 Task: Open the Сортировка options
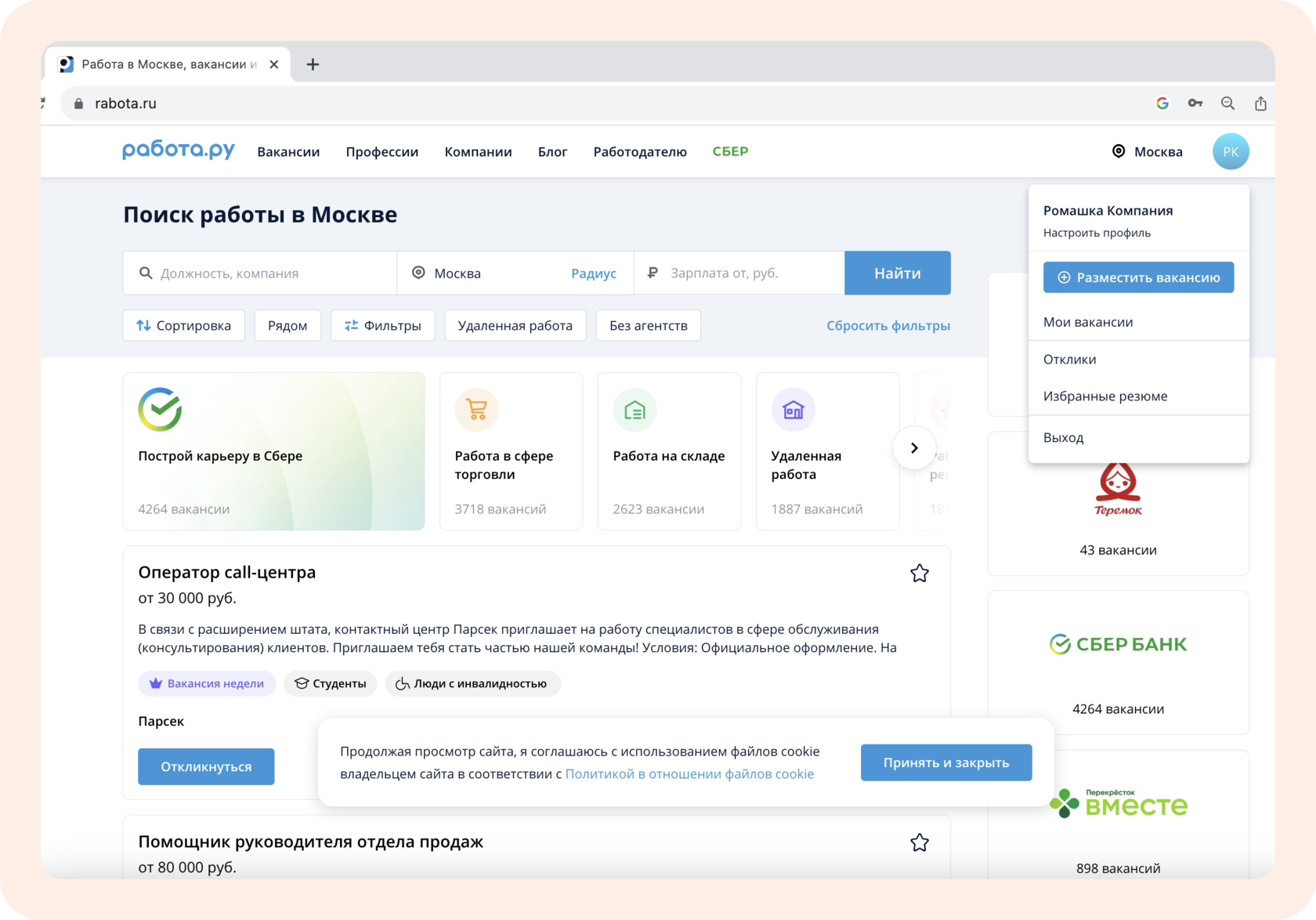183,325
